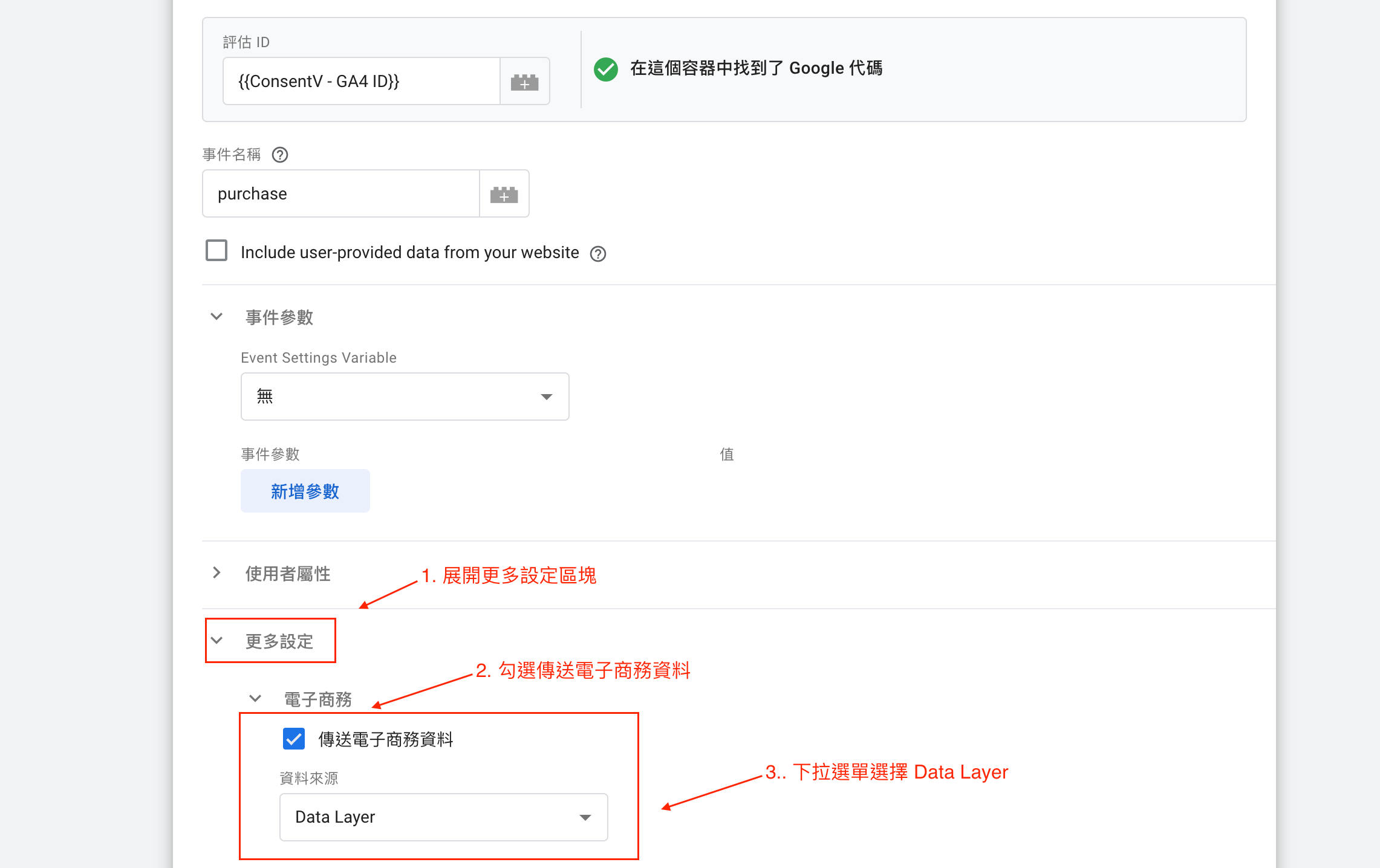Collapse the 電子商務 subsection chevron
Viewport: 1380px width, 868px height.
pyautogui.click(x=255, y=699)
